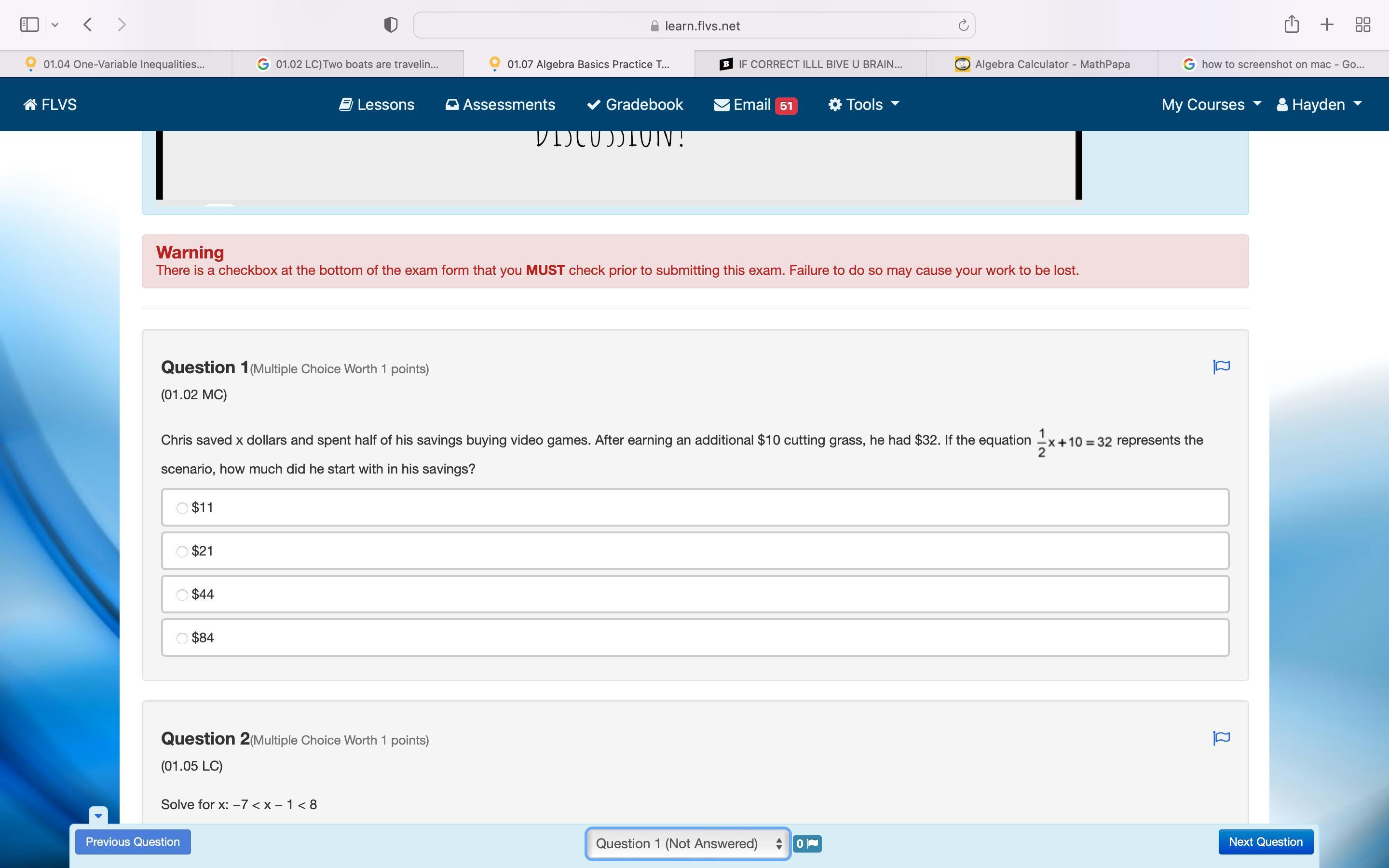Click the learn.flvs.net address field
This screenshot has width=1389, height=868.
(694, 26)
